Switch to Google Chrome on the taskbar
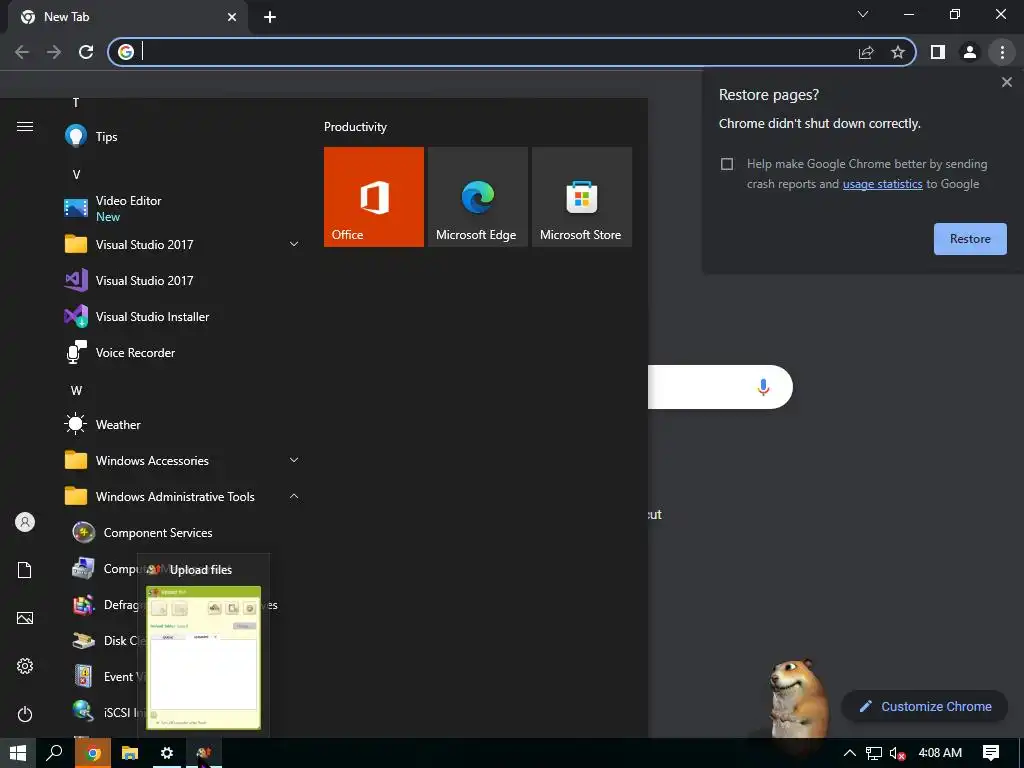1024x768 pixels. 93,753
